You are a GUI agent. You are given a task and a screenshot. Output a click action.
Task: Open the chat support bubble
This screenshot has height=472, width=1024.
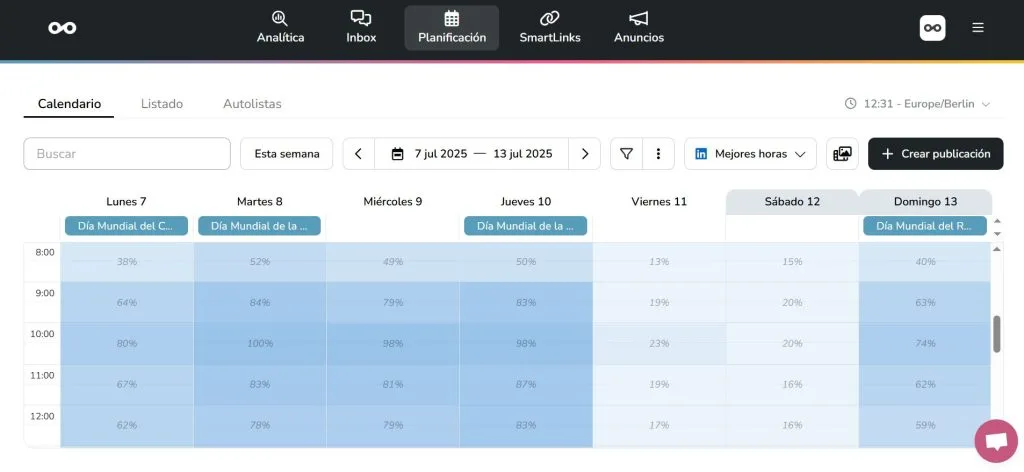coord(995,441)
